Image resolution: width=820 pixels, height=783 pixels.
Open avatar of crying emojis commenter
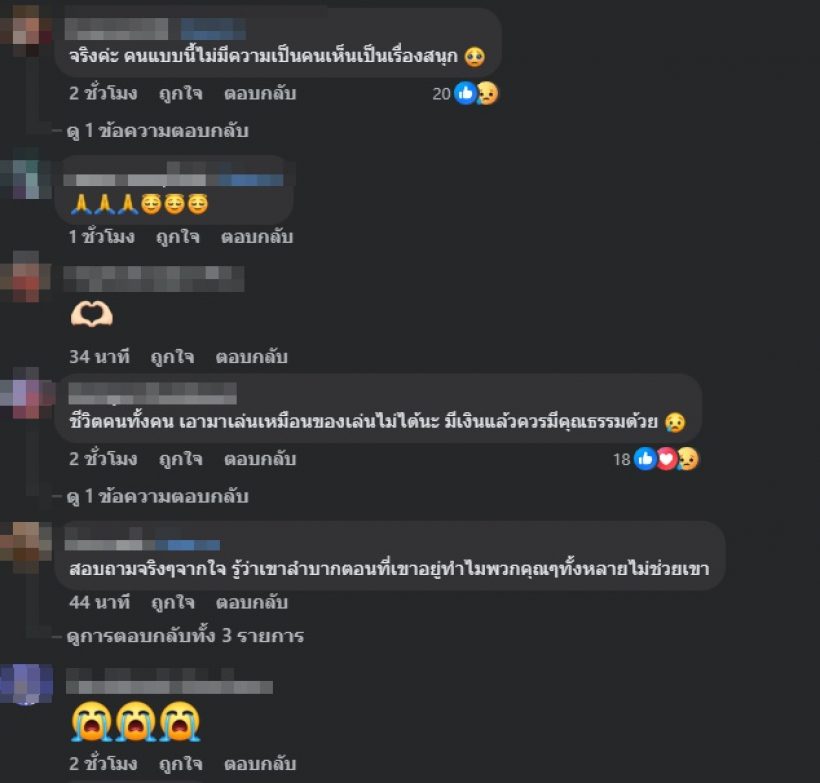(x=26, y=684)
